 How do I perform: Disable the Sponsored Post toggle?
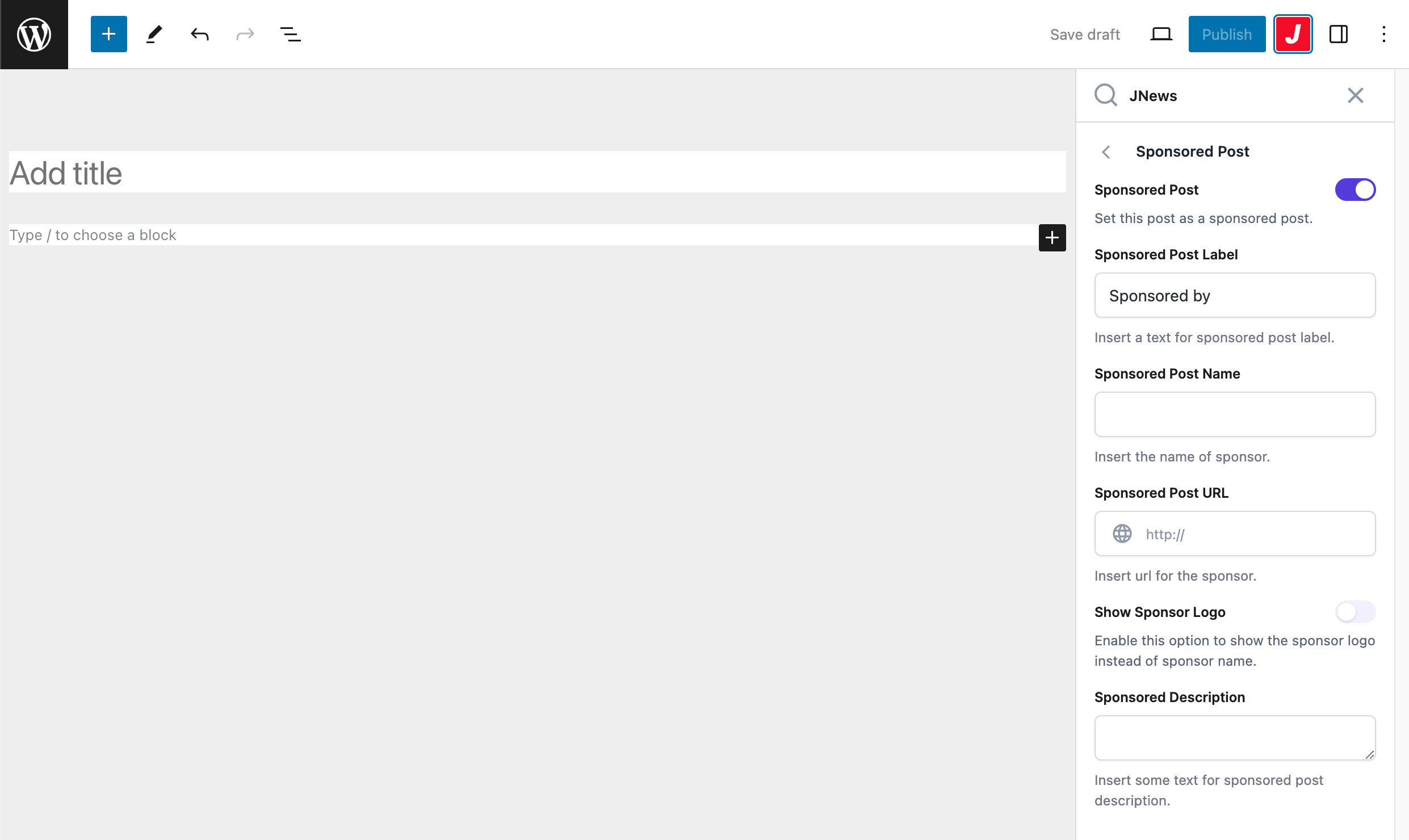coord(1355,190)
